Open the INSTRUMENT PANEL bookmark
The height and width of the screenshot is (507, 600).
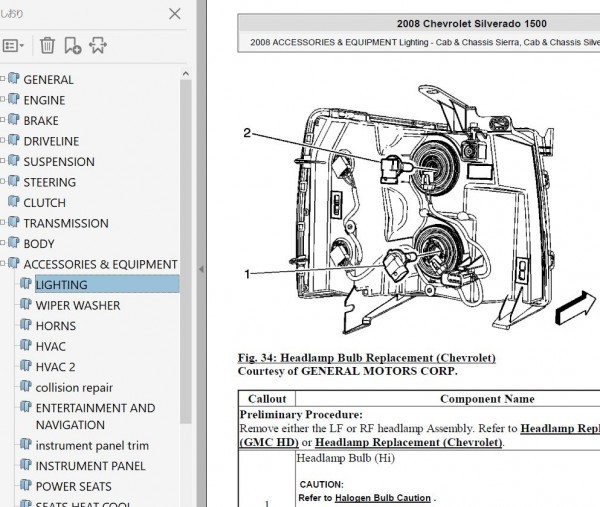[x=90, y=466]
